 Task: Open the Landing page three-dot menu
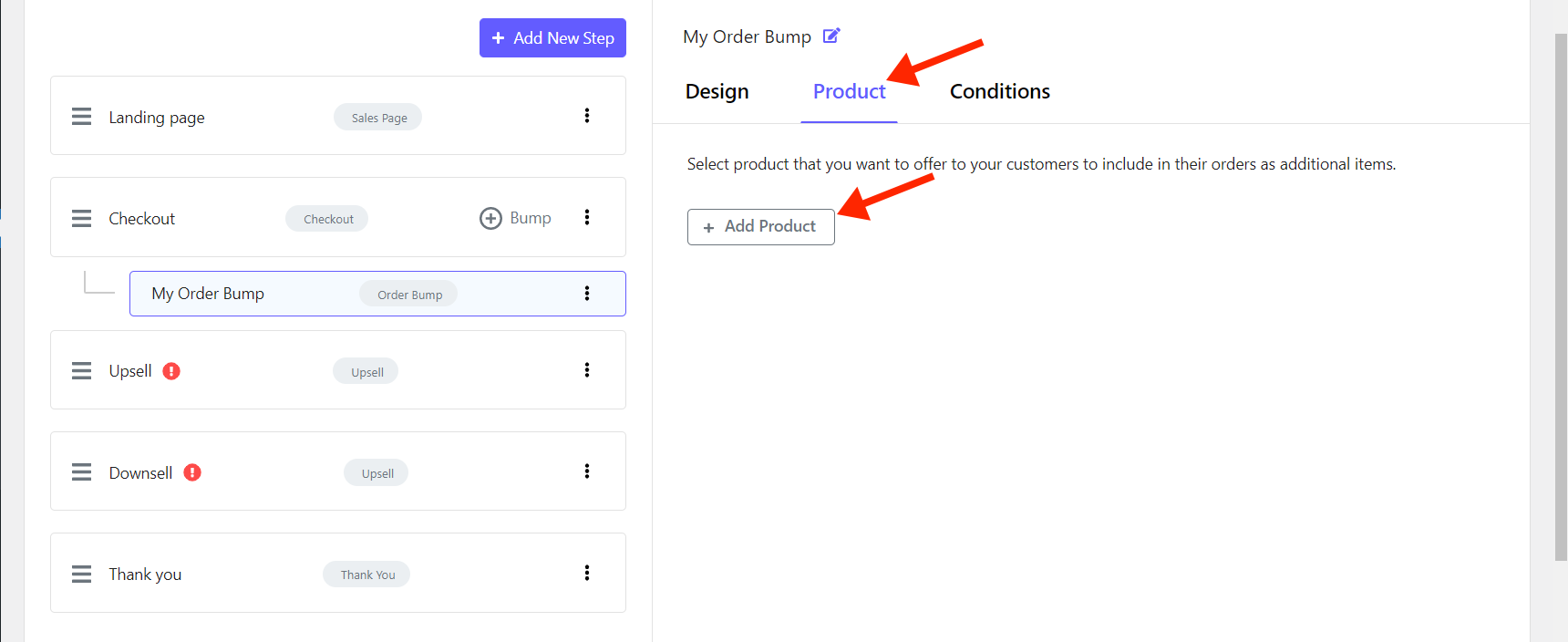pos(587,116)
